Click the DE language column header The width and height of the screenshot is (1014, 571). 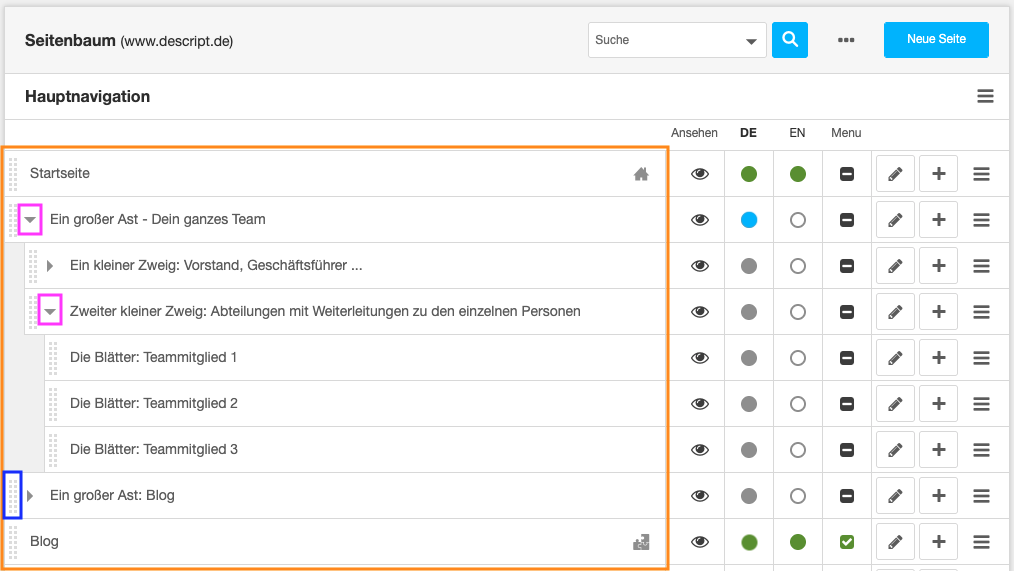748,133
